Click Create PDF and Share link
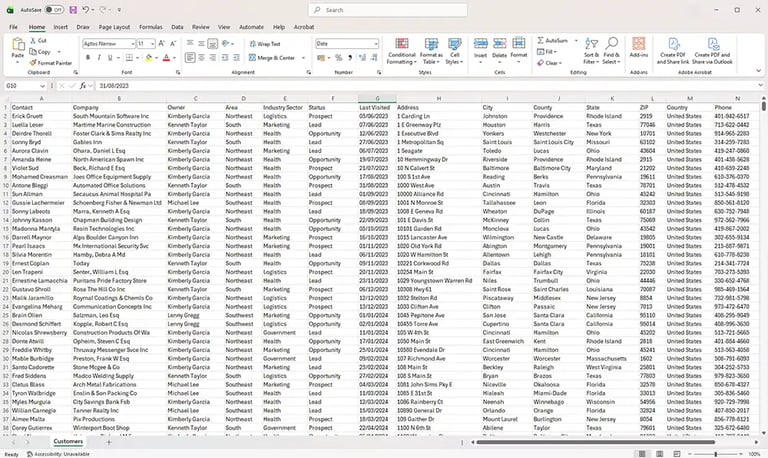Viewport: 768px width, 458px height. (x=673, y=51)
